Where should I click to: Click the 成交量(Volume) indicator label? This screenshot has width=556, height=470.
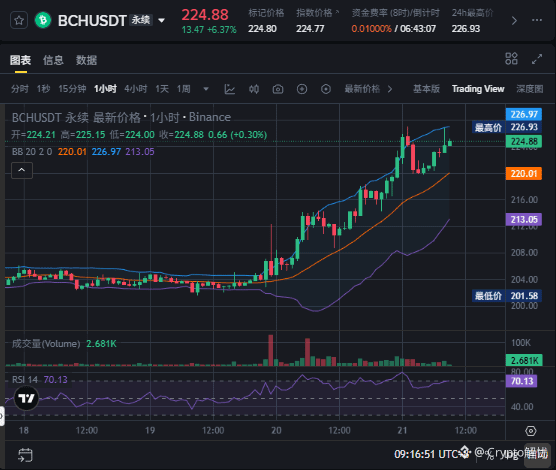[46, 344]
